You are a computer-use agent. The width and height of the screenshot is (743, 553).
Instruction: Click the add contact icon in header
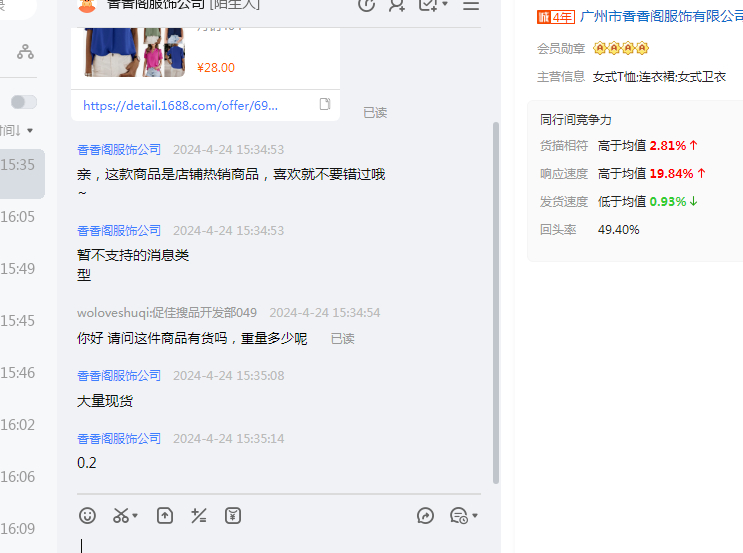coord(397,5)
